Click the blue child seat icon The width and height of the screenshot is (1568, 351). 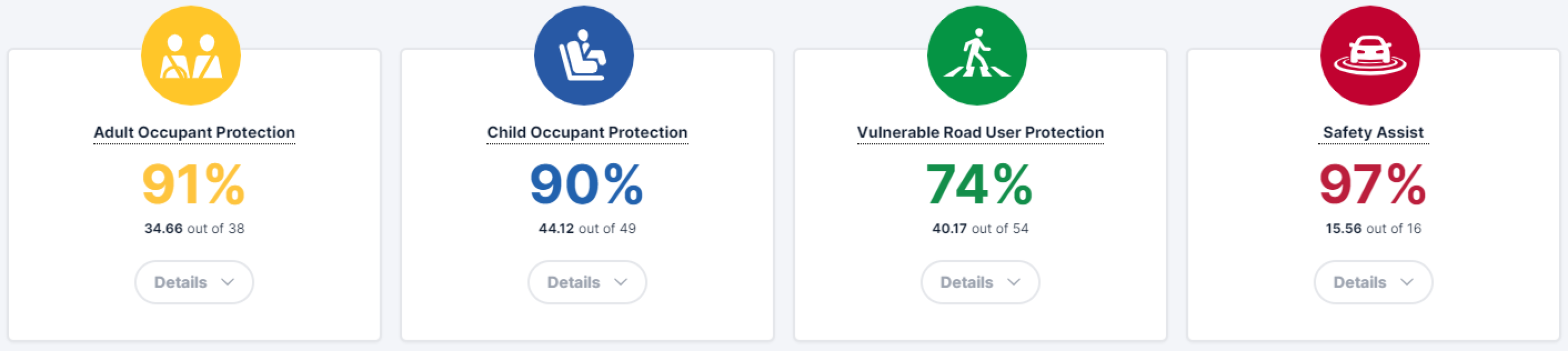584,55
